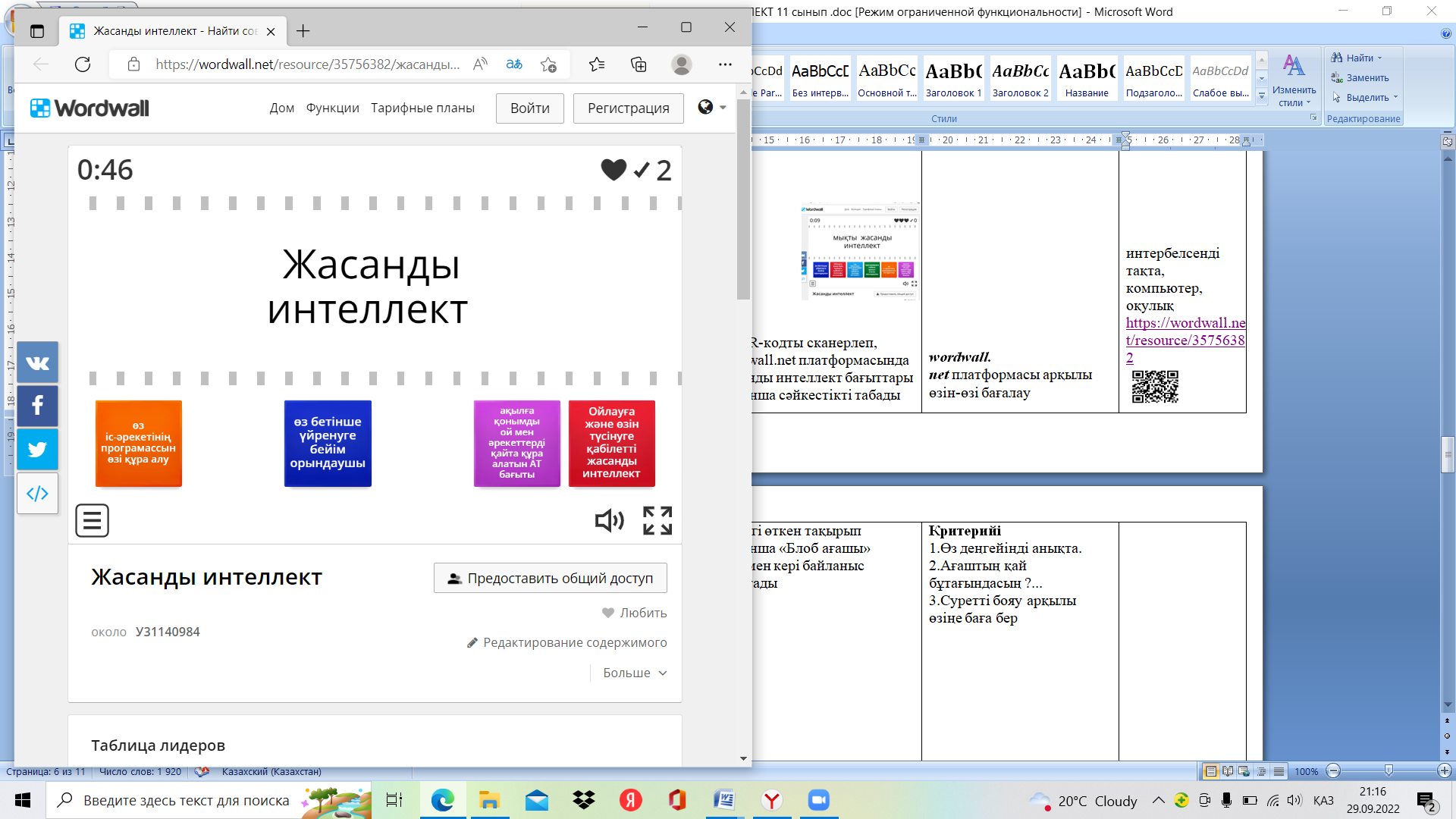Open the Edge tab actions menu
Screen dimensions: 1456x819
point(37,31)
